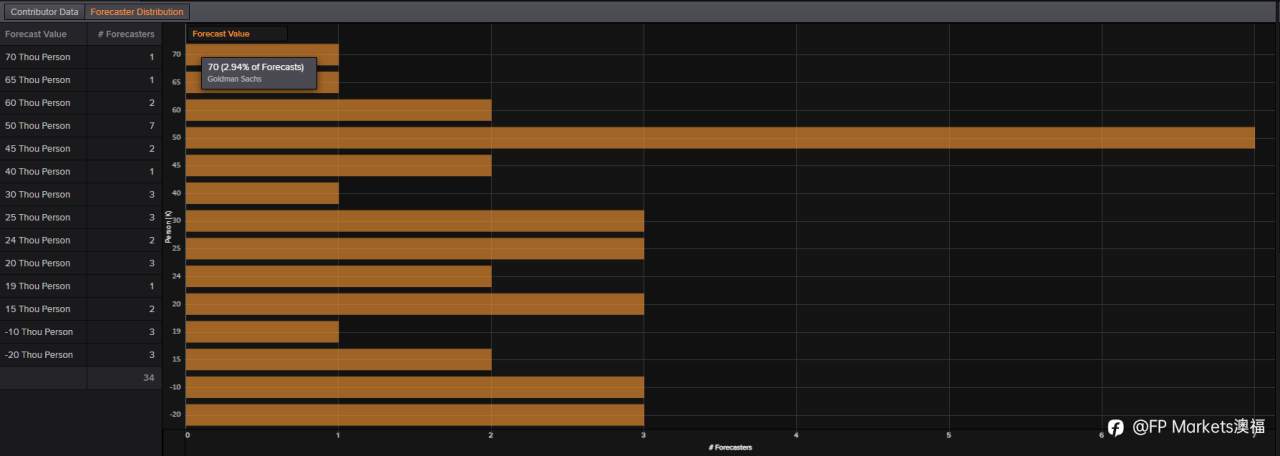Click the chart bar for value 30
Screen dimensions: 1280x456
click(415, 221)
